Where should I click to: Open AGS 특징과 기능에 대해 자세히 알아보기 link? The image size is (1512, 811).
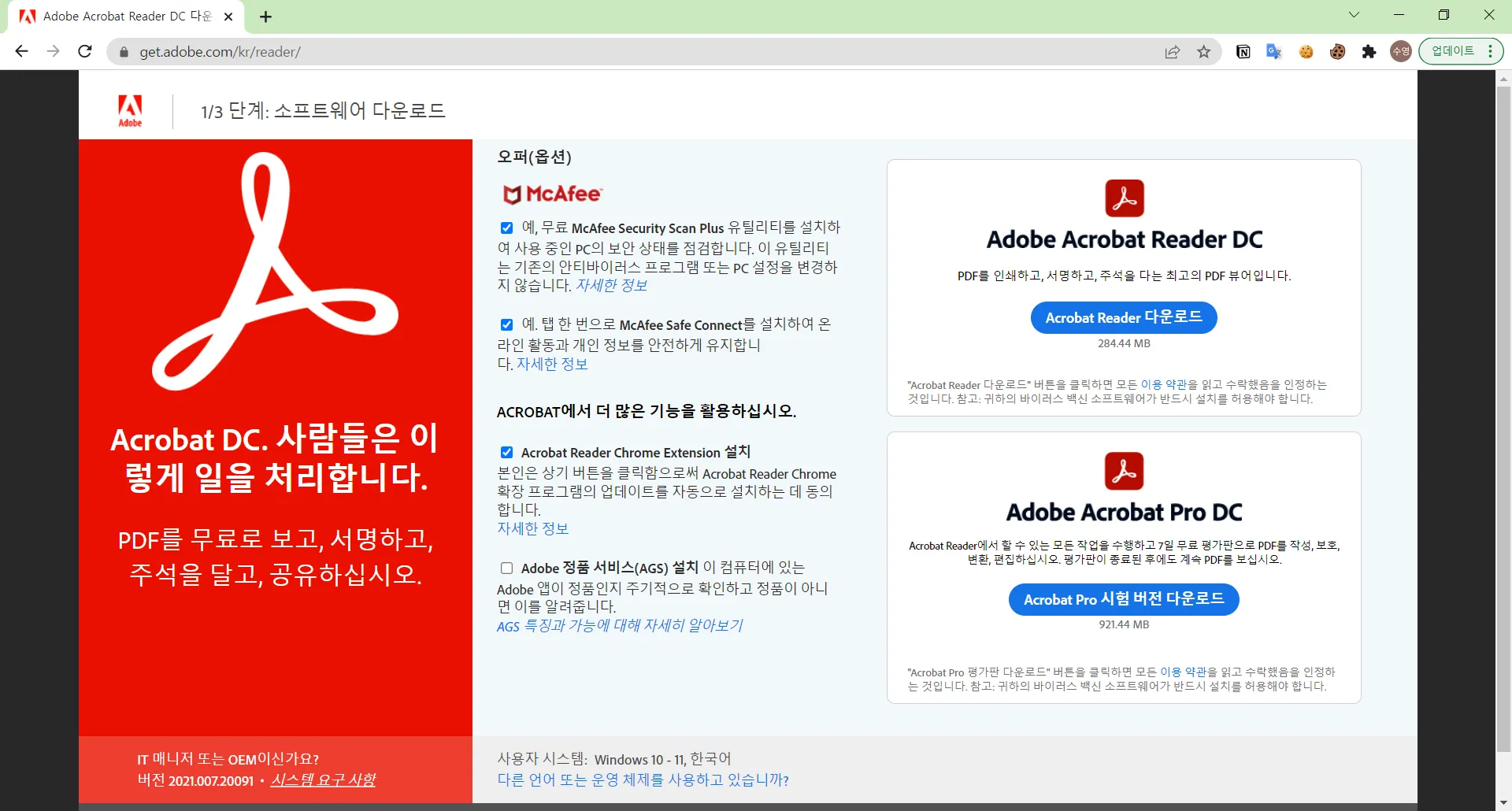(x=620, y=625)
